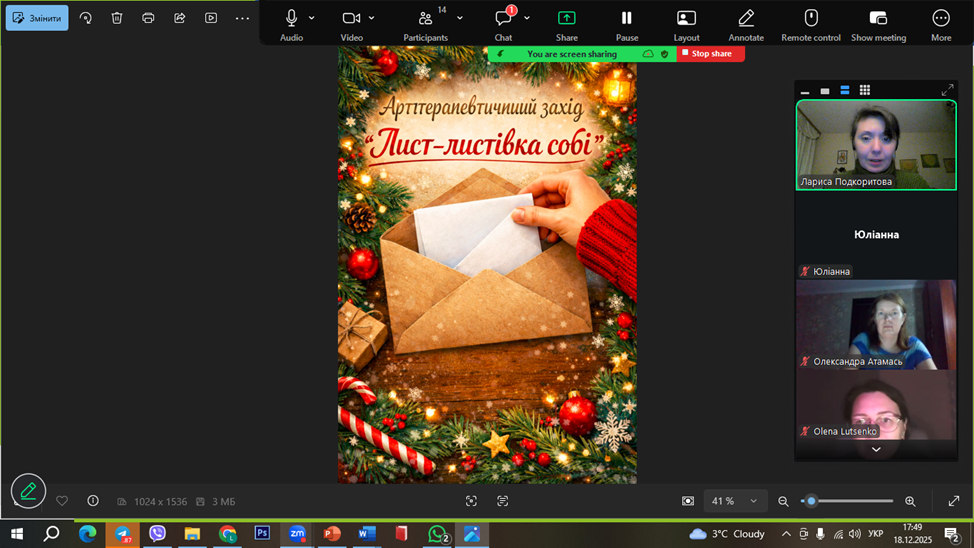The image size is (974, 548).
Task: Click the red Stop share button
Action: (711, 54)
